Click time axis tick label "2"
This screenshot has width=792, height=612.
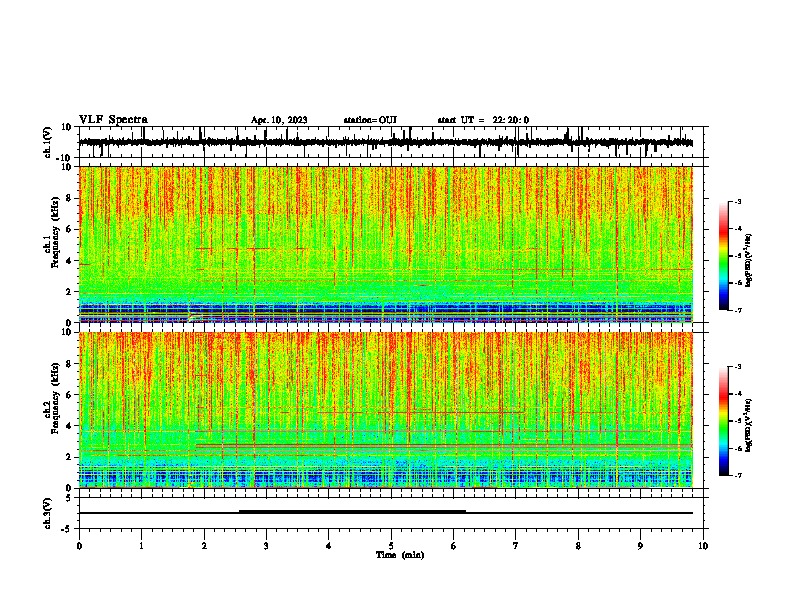point(204,546)
